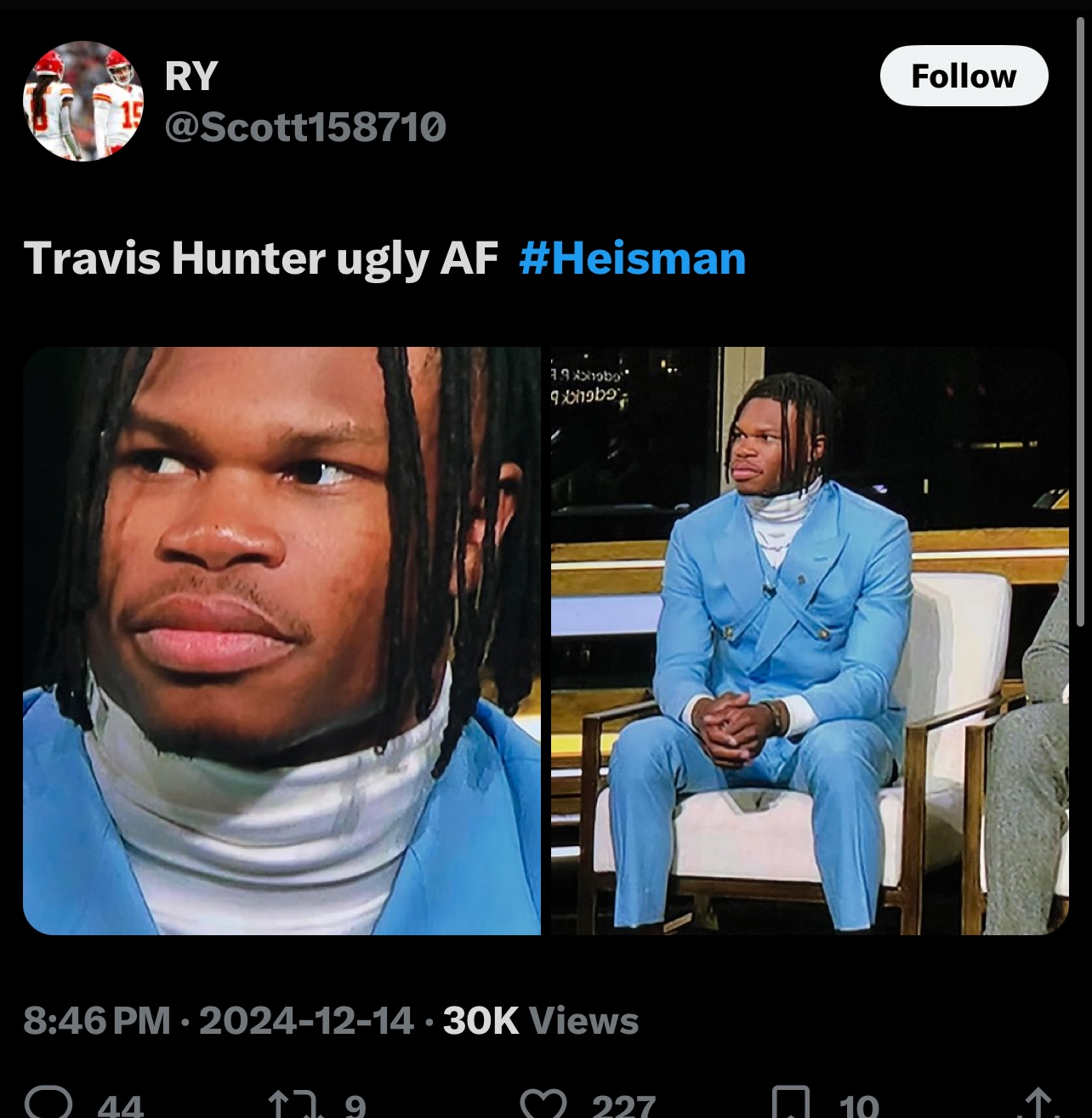This screenshot has width=1092, height=1118.
Task: Bookmark this tweet using bookmark icon
Action: [x=790, y=1104]
